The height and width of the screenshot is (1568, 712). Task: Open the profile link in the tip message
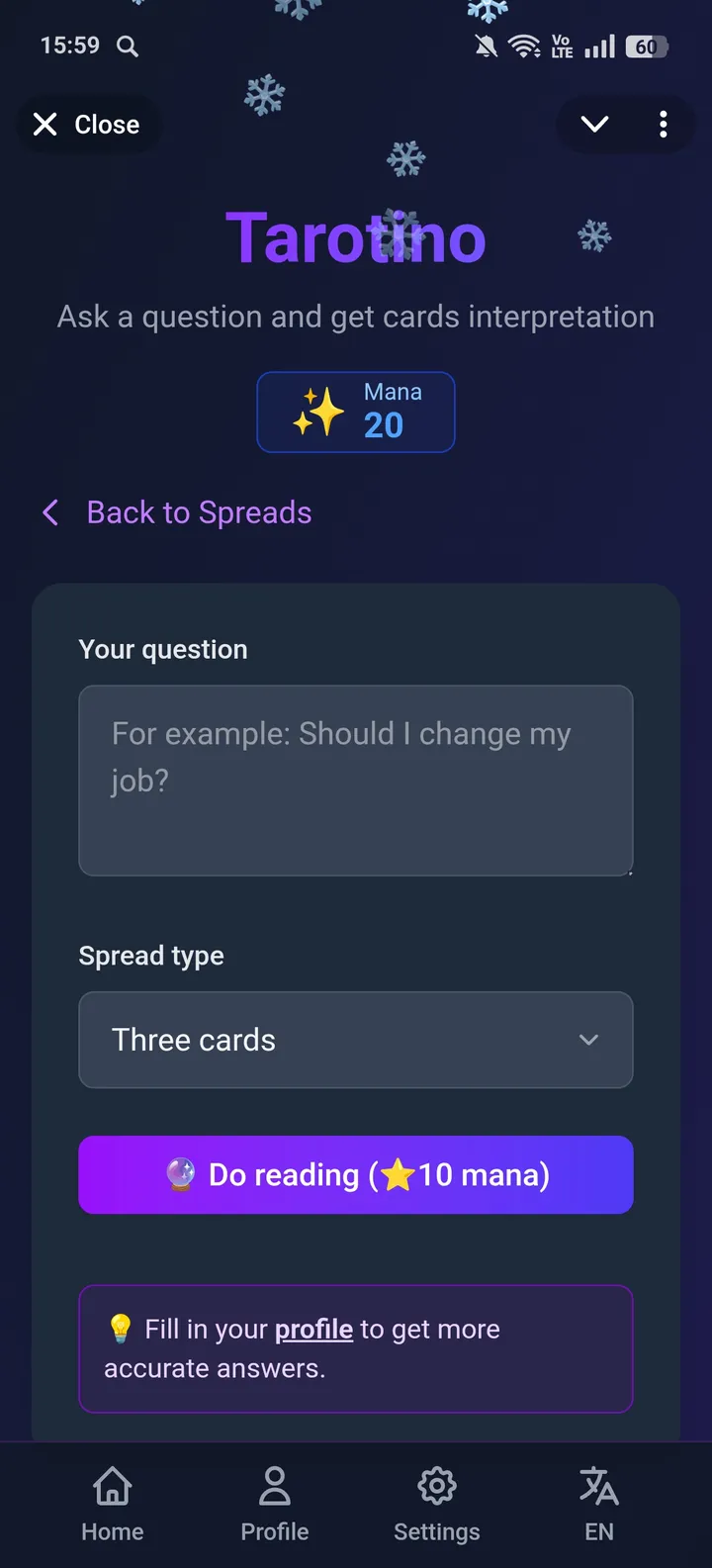click(x=313, y=1329)
